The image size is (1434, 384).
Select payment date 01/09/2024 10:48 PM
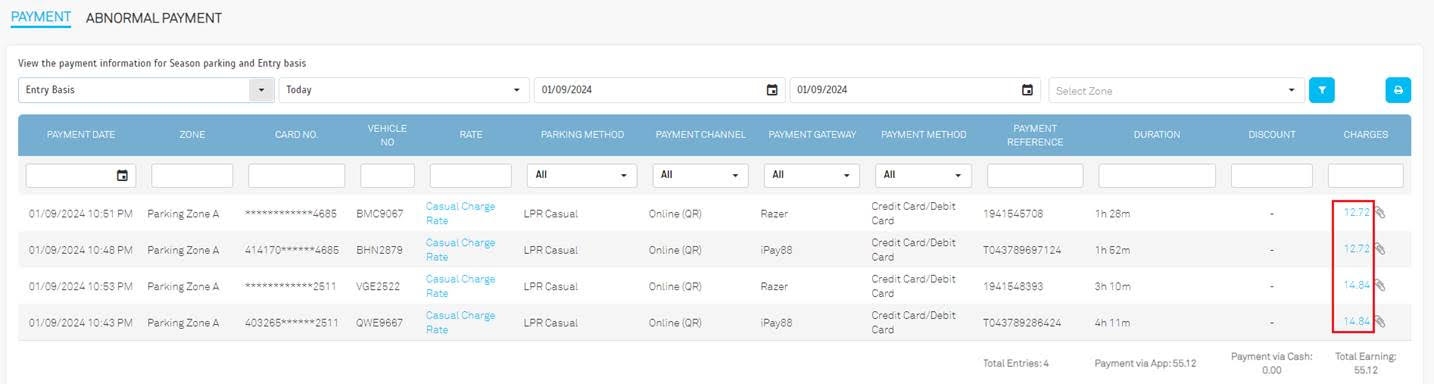pyautogui.click(x=82, y=249)
